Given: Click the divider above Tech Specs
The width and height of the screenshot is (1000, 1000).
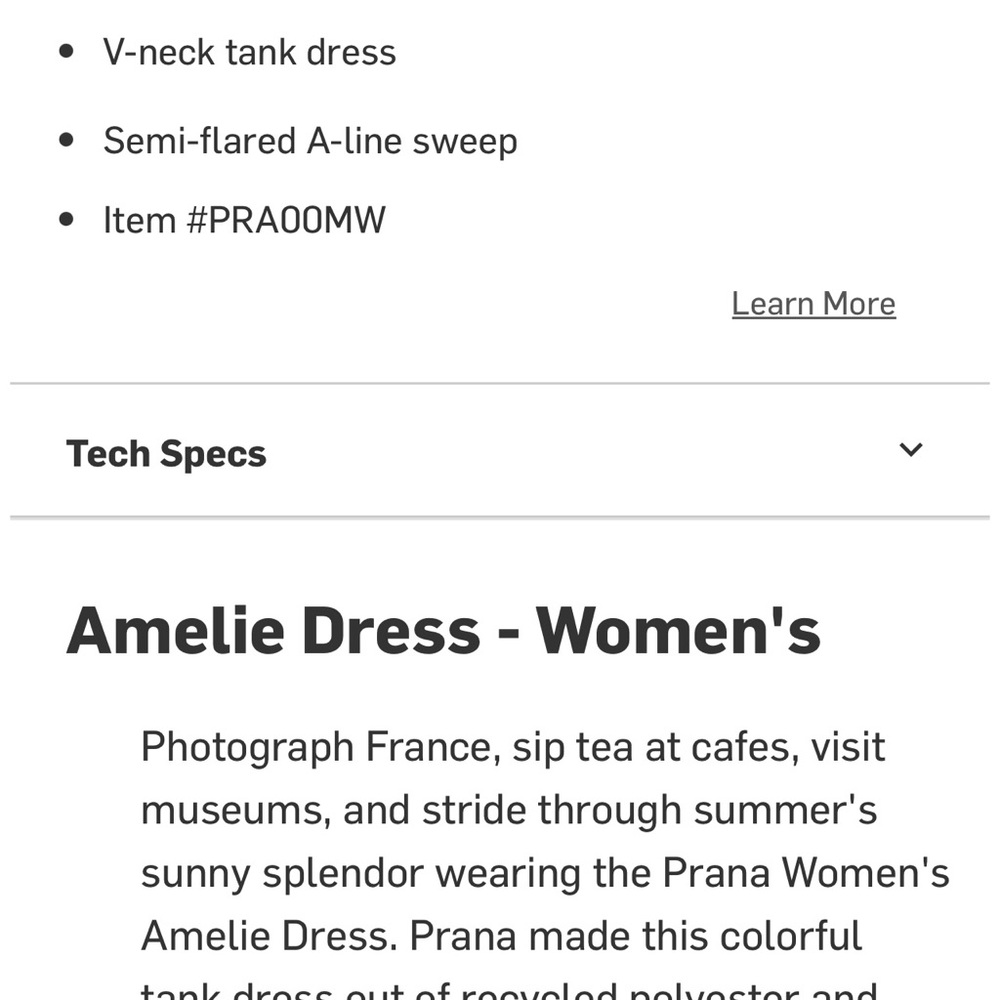Looking at the screenshot, I should click(x=500, y=382).
